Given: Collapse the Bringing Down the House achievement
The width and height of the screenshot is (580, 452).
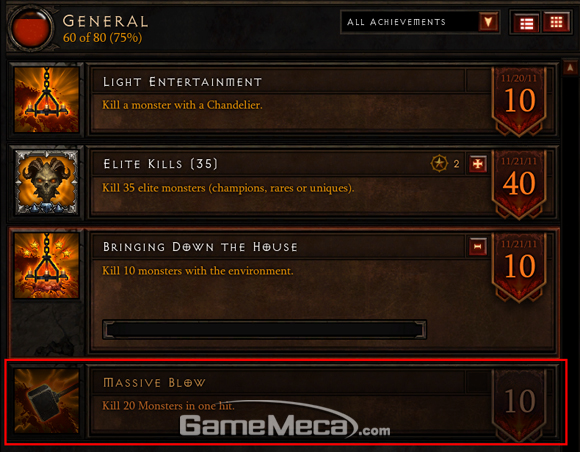Looking at the screenshot, I should pos(478,247).
